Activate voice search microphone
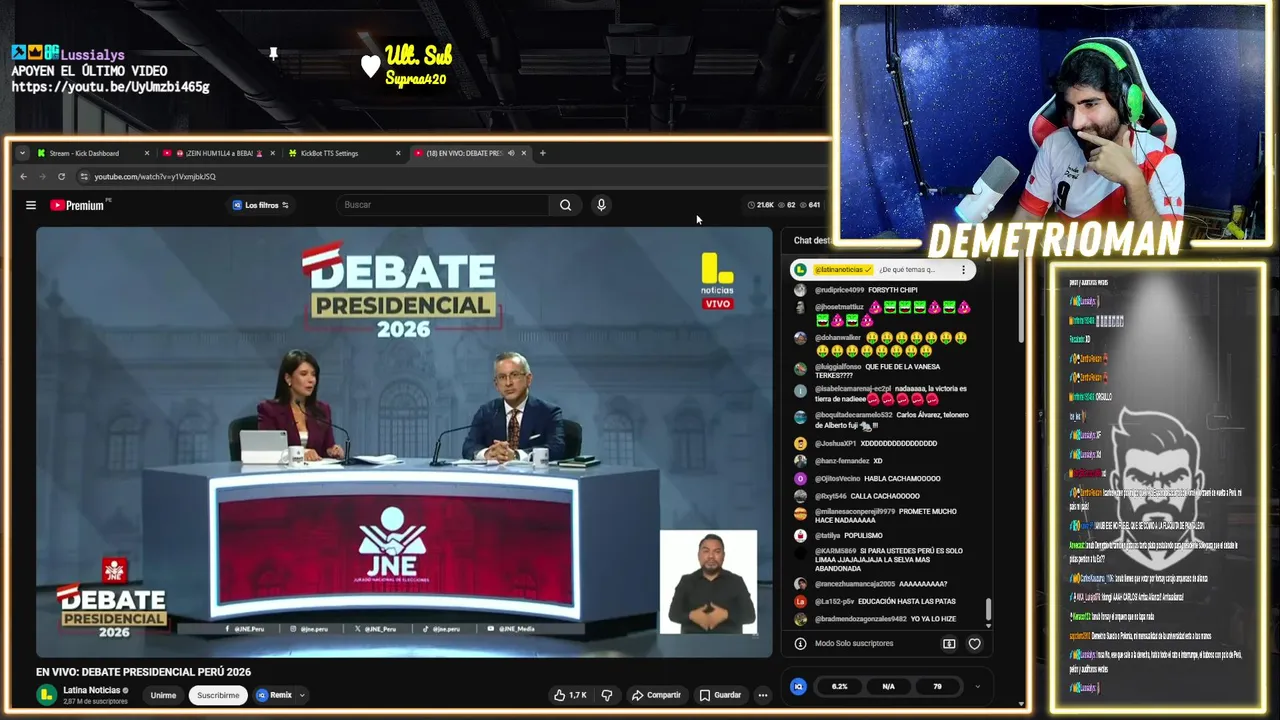This screenshot has width=1280, height=720. [601, 205]
